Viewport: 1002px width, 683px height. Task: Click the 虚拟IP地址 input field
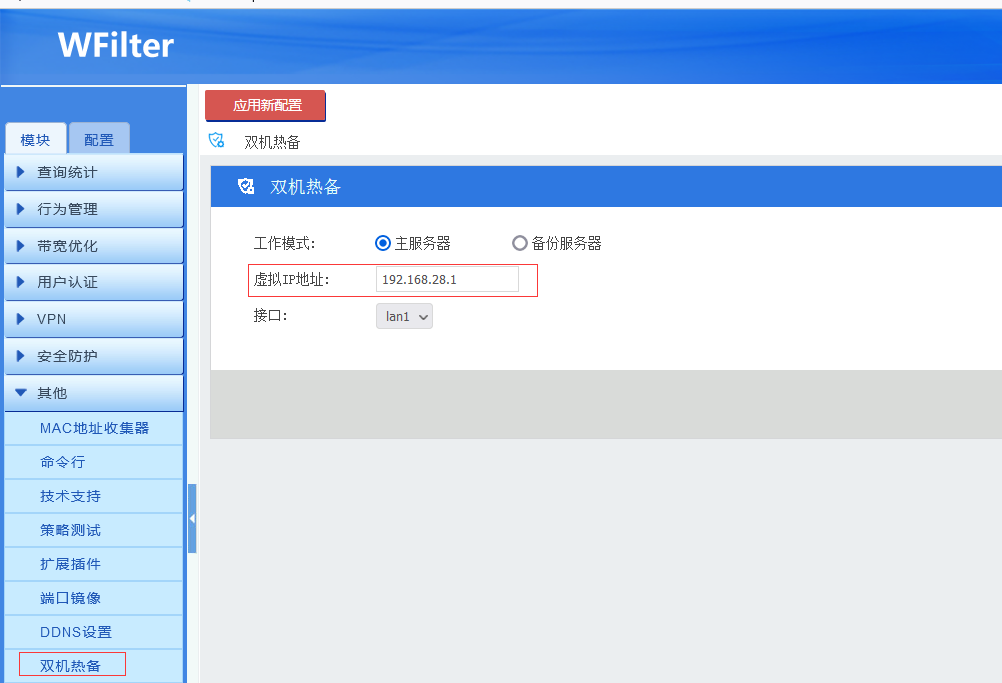tap(447, 280)
